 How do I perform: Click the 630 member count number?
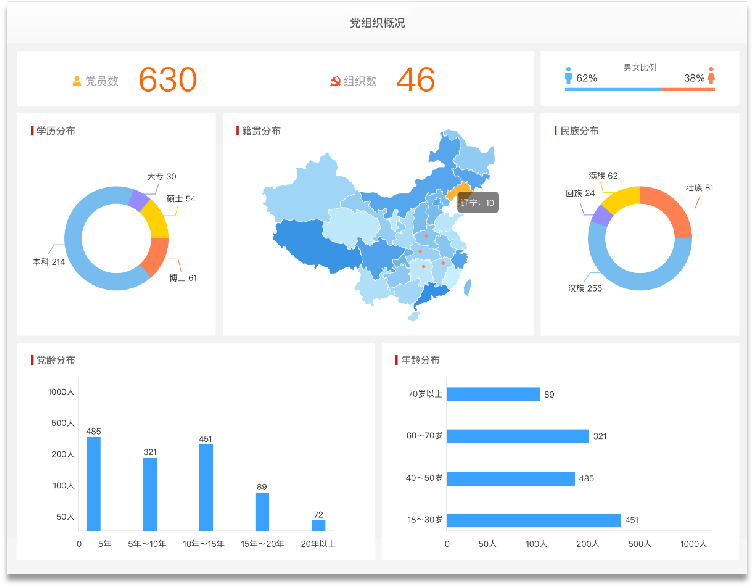pyautogui.click(x=167, y=80)
